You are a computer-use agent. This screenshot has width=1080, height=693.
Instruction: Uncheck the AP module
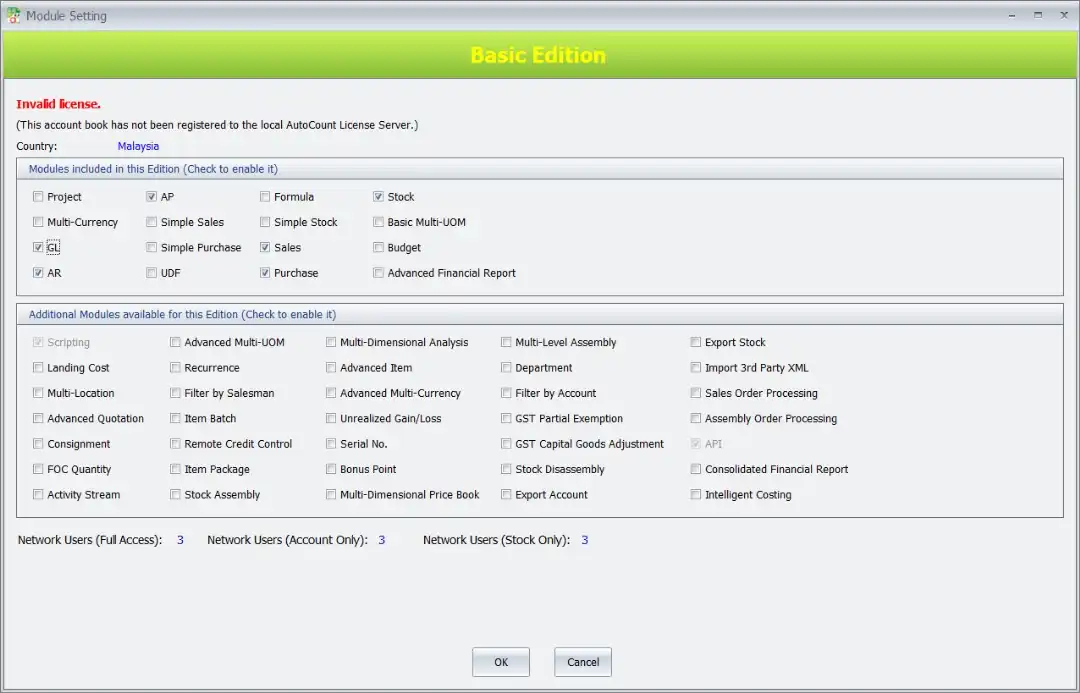[x=151, y=196]
